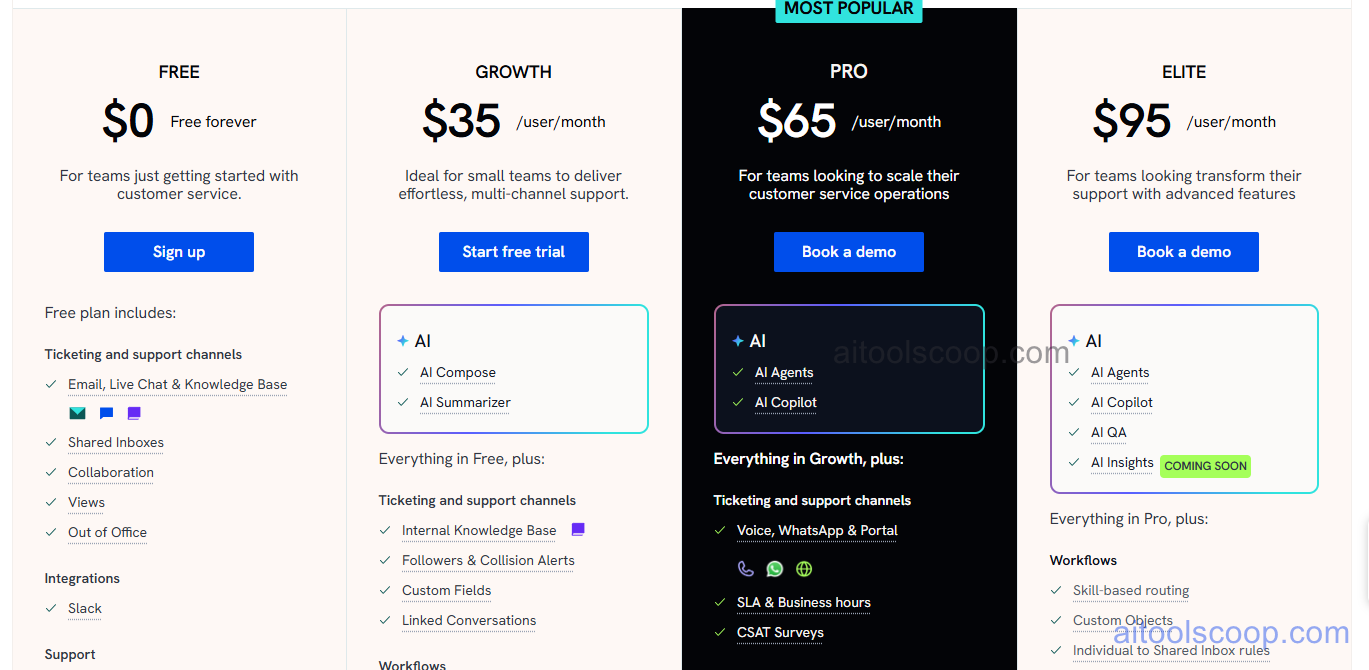This screenshot has width=1369, height=670.
Task: Click the COMING SOON badge beside AI Insights
Action: click(x=1205, y=465)
